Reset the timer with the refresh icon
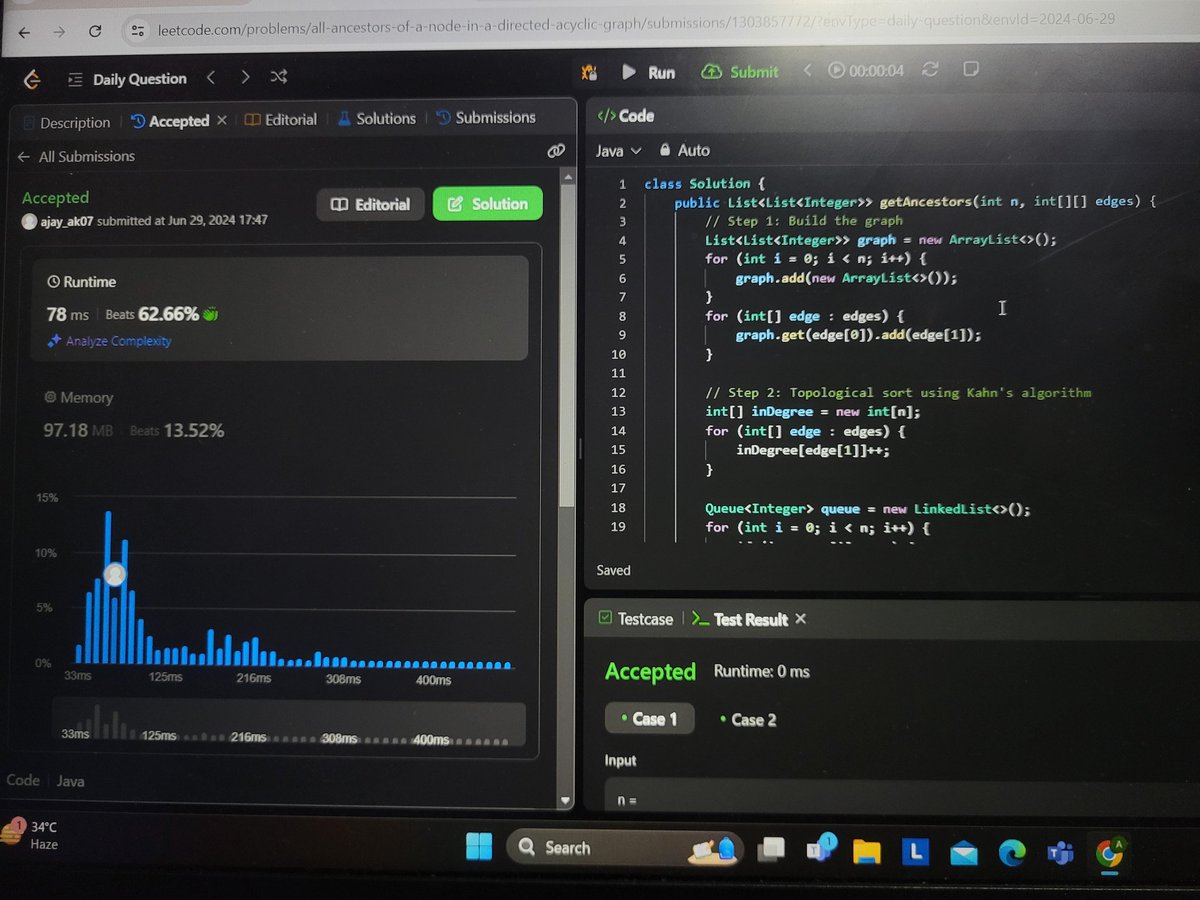Image resolution: width=1200 pixels, height=900 pixels. pyautogui.click(x=930, y=70)
